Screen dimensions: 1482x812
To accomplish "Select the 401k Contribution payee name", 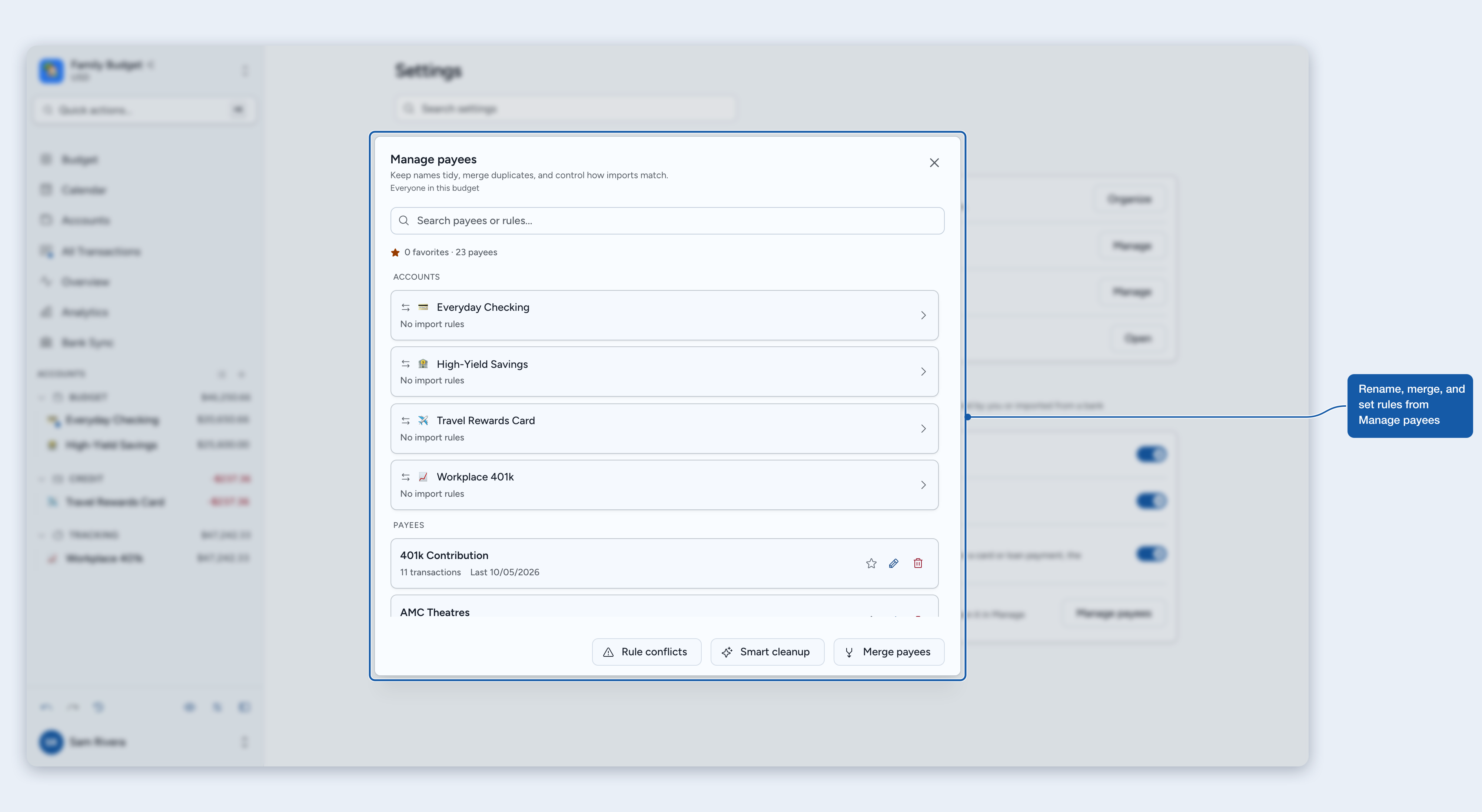I will coord(444,556).
